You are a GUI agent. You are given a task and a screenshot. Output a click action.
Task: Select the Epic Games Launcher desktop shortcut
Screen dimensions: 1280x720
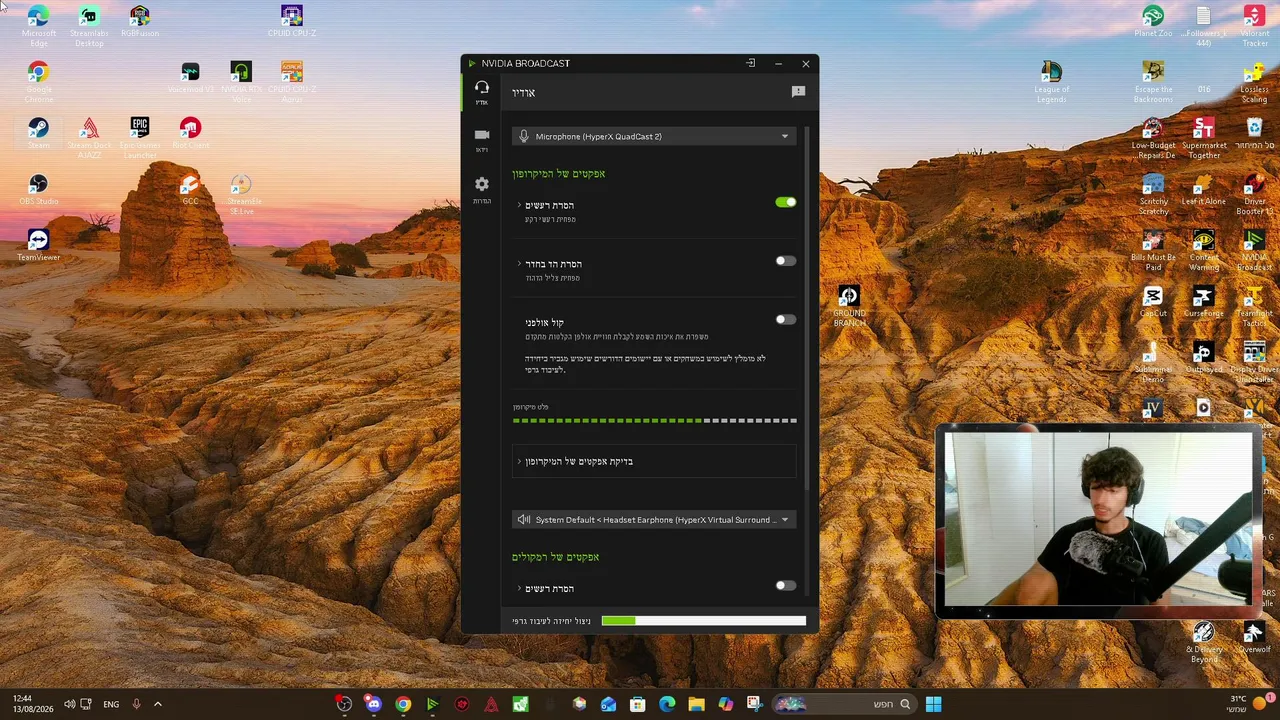tap(140, 138)
